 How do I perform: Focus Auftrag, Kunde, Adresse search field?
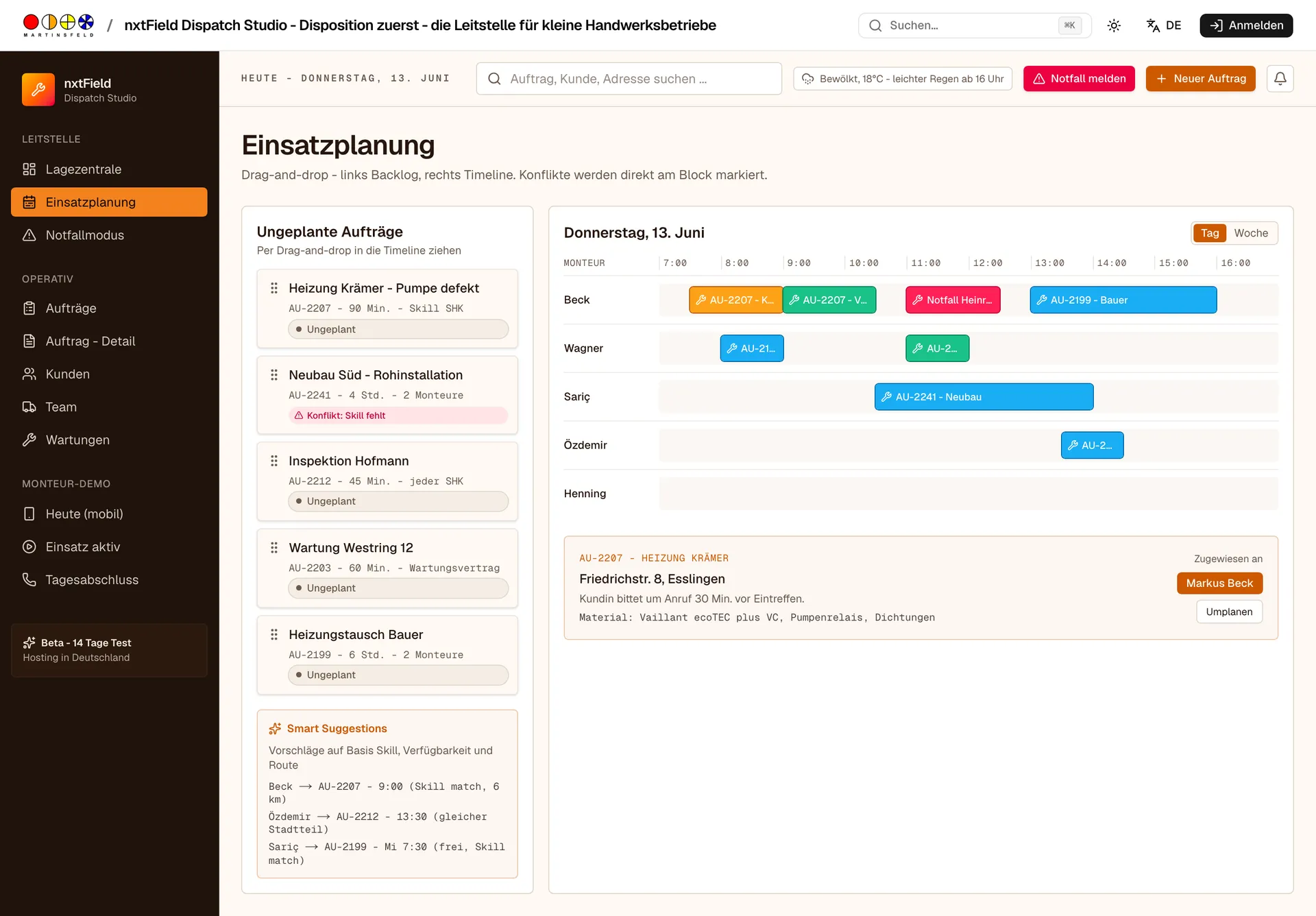(x=629, y=79)
